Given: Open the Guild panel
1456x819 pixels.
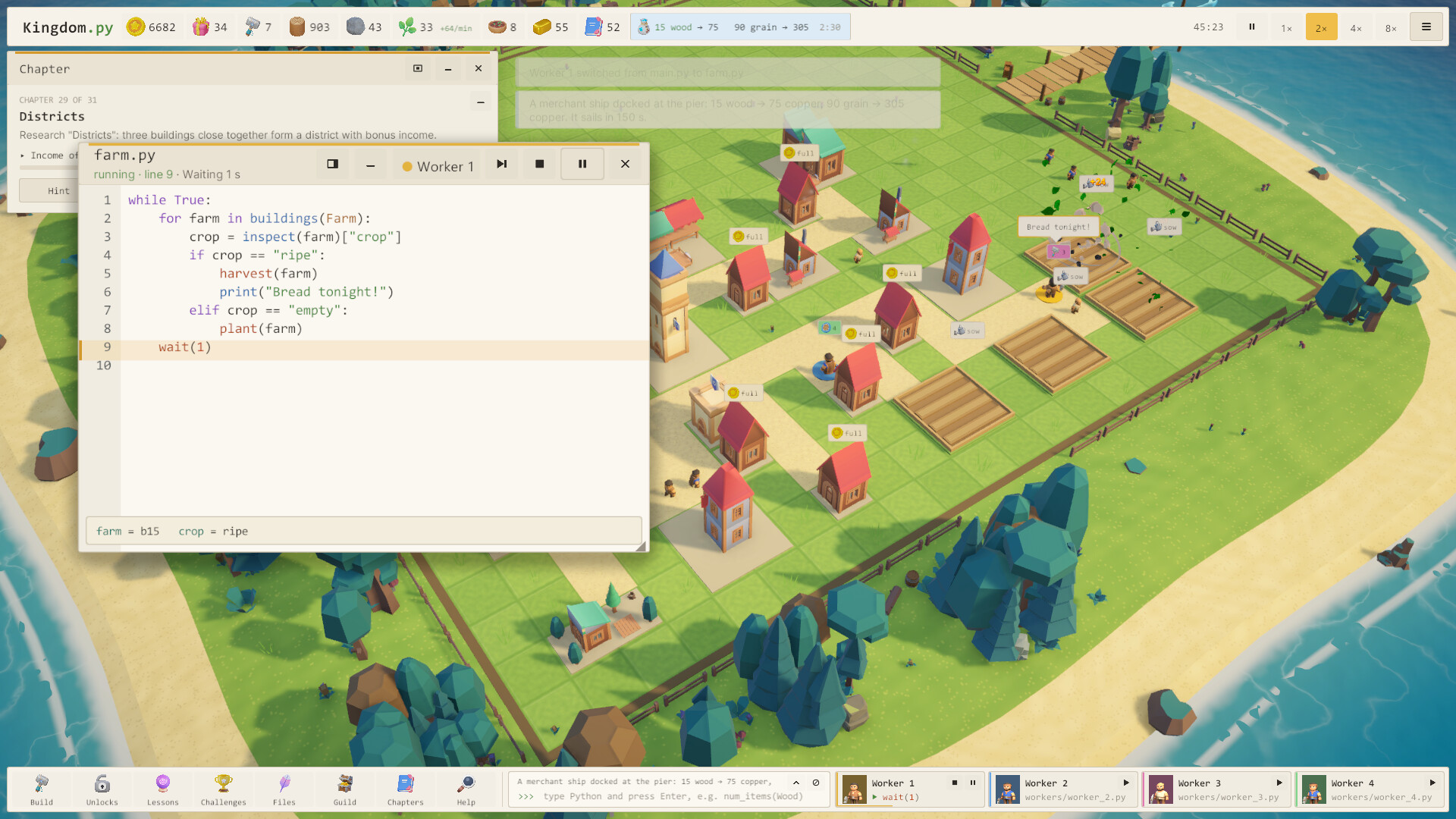Looking at the screenshot, I should click(345, 789).
